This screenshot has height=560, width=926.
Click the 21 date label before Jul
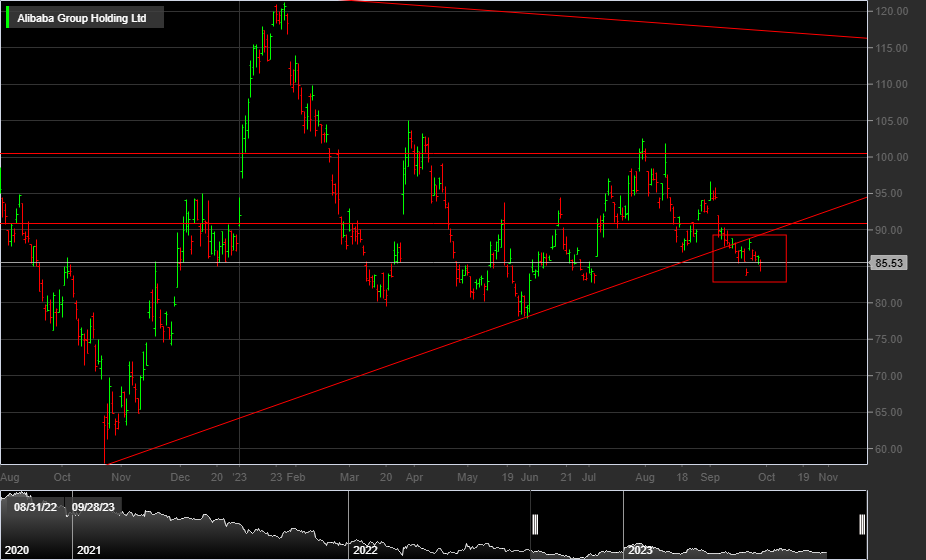566,477
